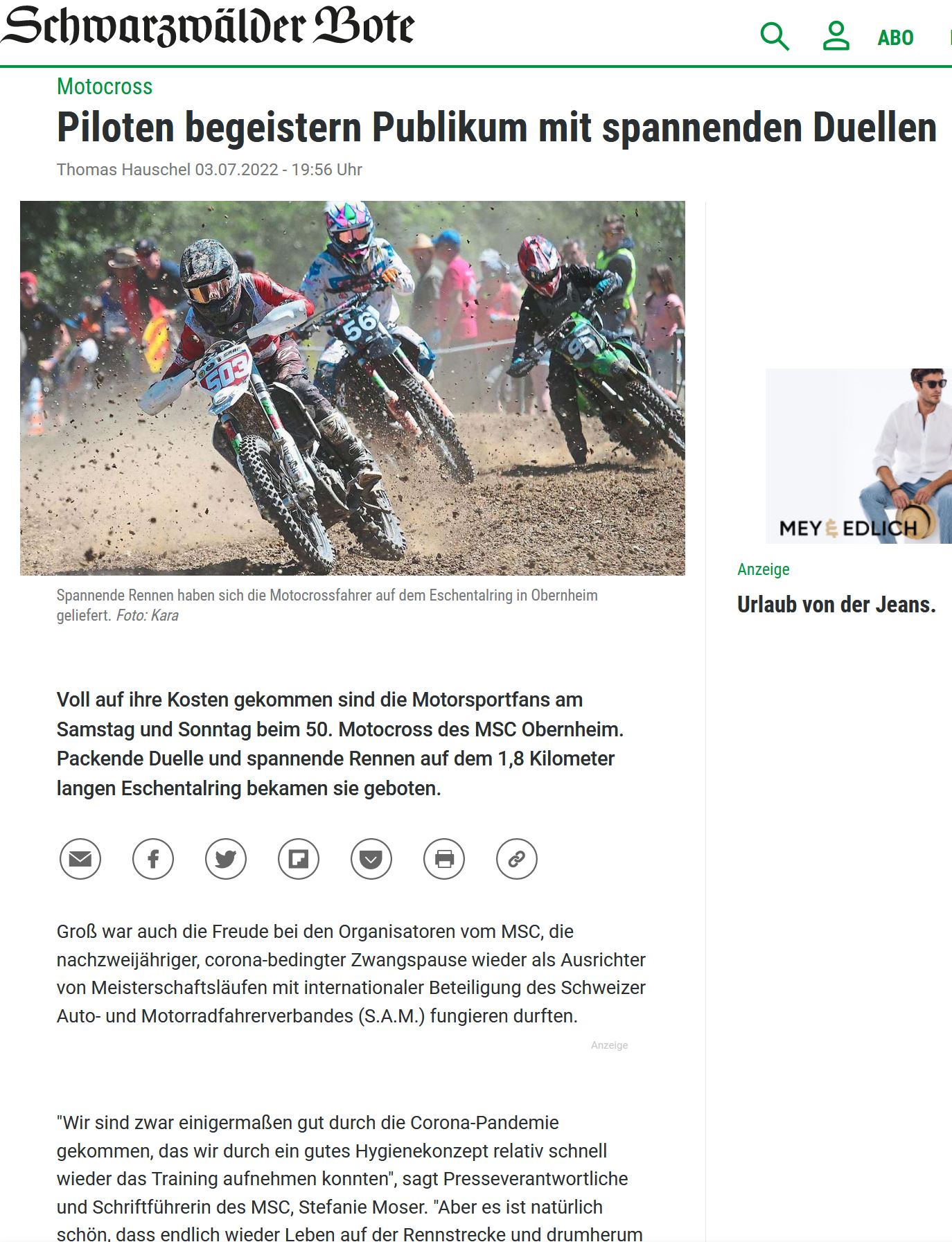Print the article using printer icon

(444, 859)
